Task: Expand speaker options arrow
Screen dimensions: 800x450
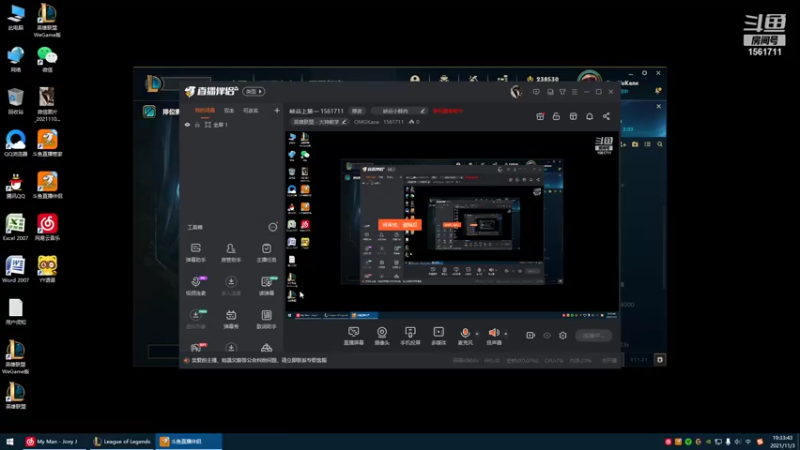Action: pyautogui.click(x=506, y=334)
